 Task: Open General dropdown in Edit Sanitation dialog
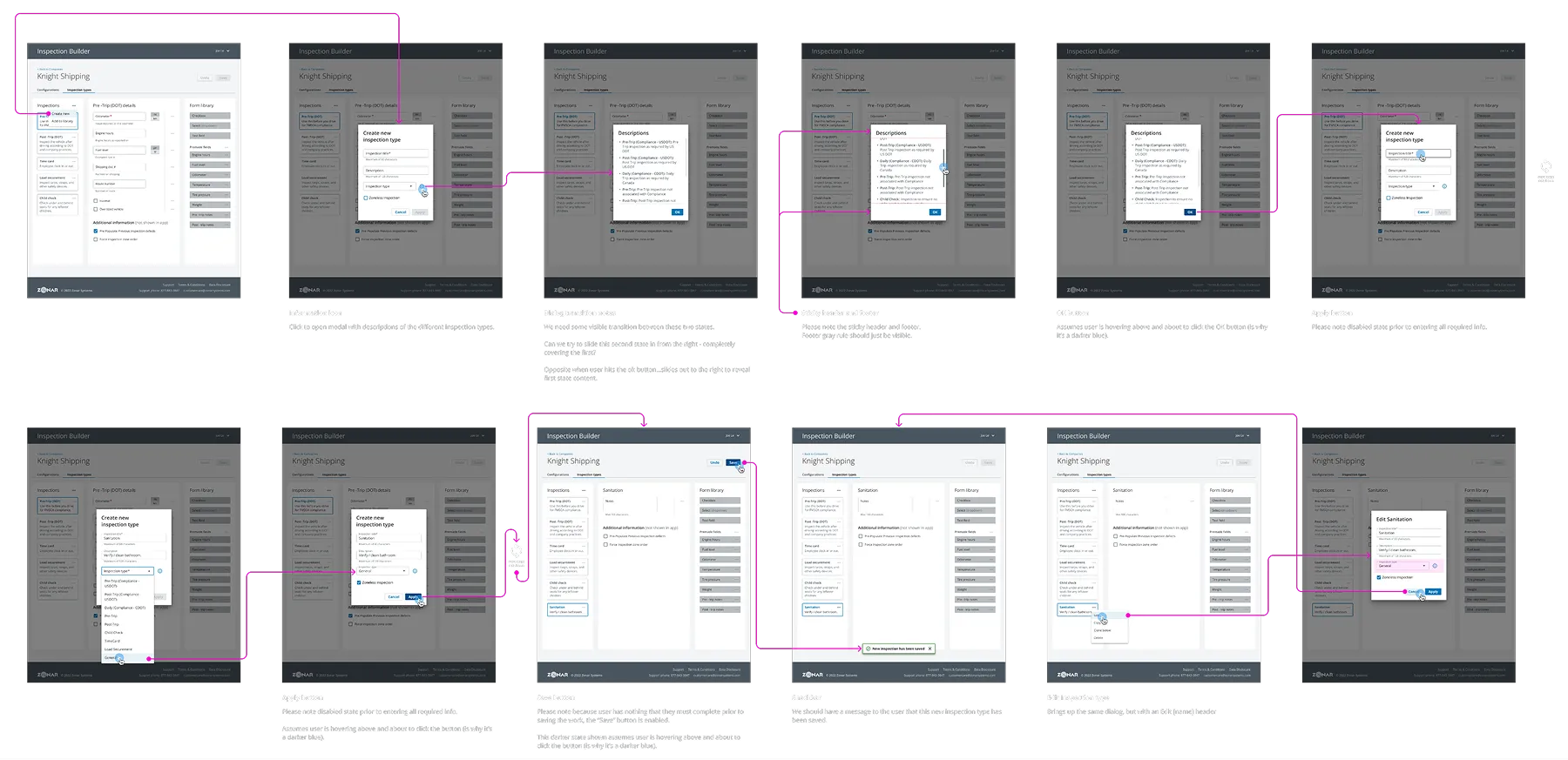(x=1402, y=566)
